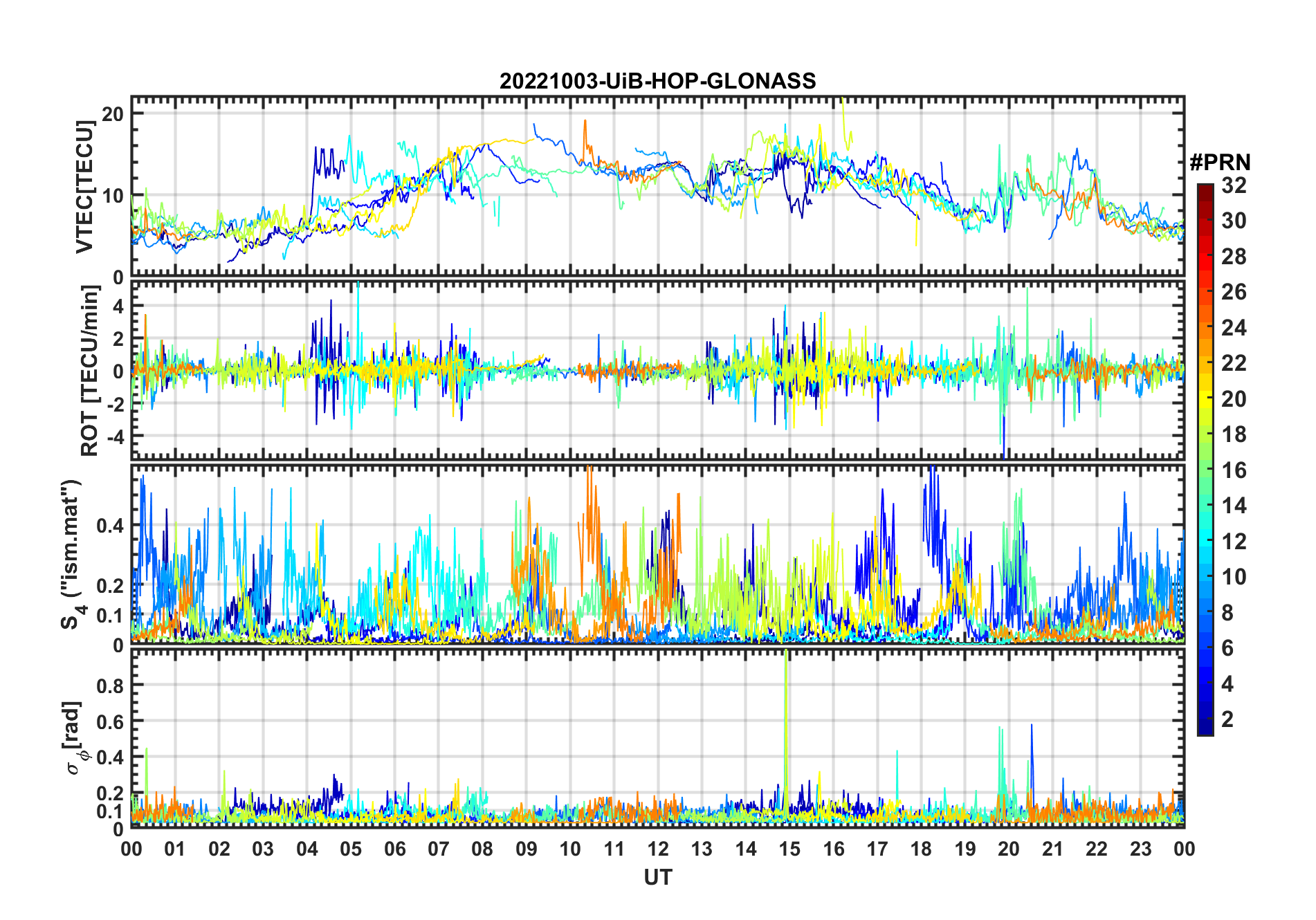The image size is (1316, 920).
Task: Click the #PRN colorbar title
Action: 1220,163
